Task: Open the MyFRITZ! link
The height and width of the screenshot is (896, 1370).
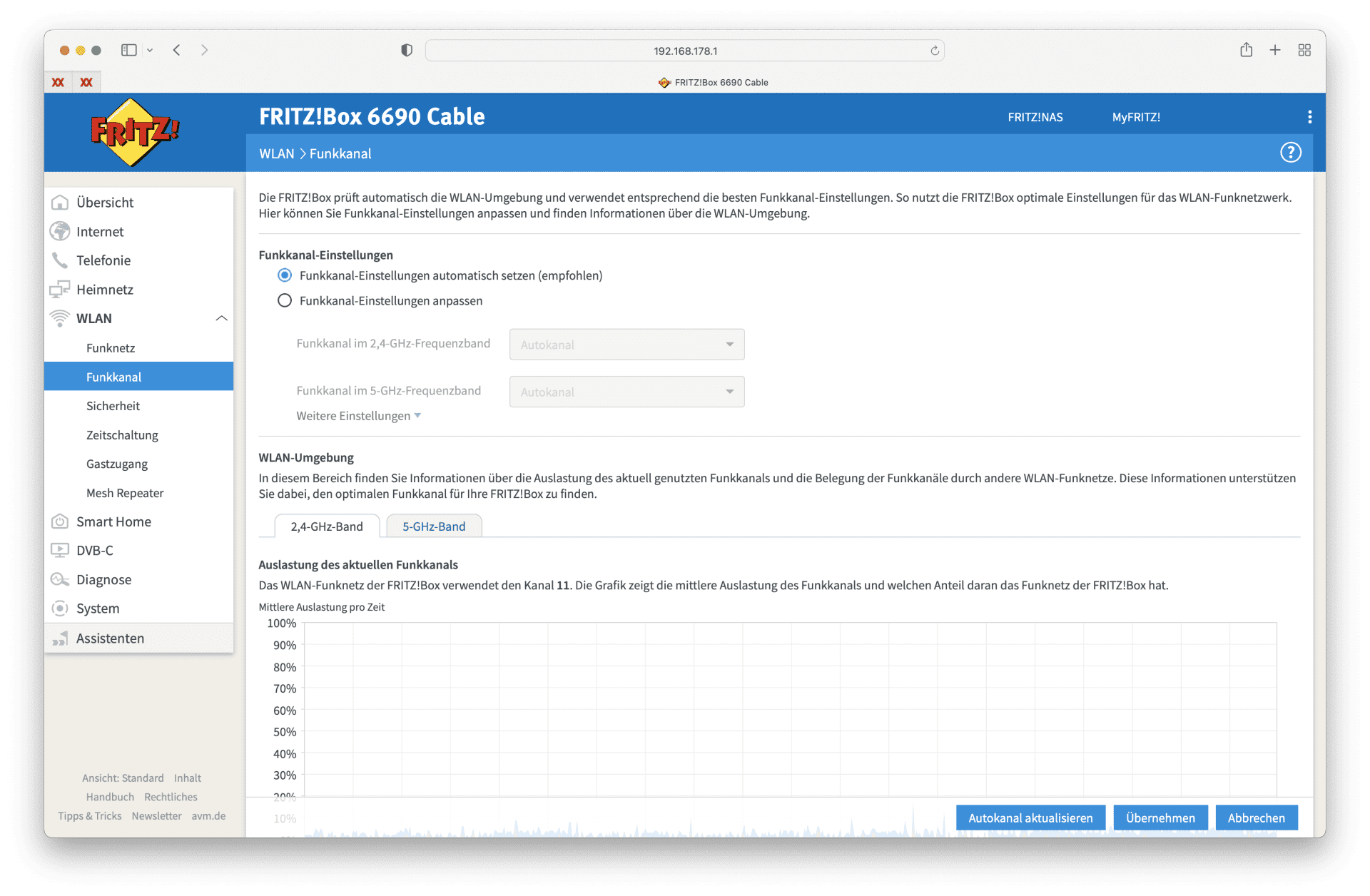Action: (x=1136, y=117)
